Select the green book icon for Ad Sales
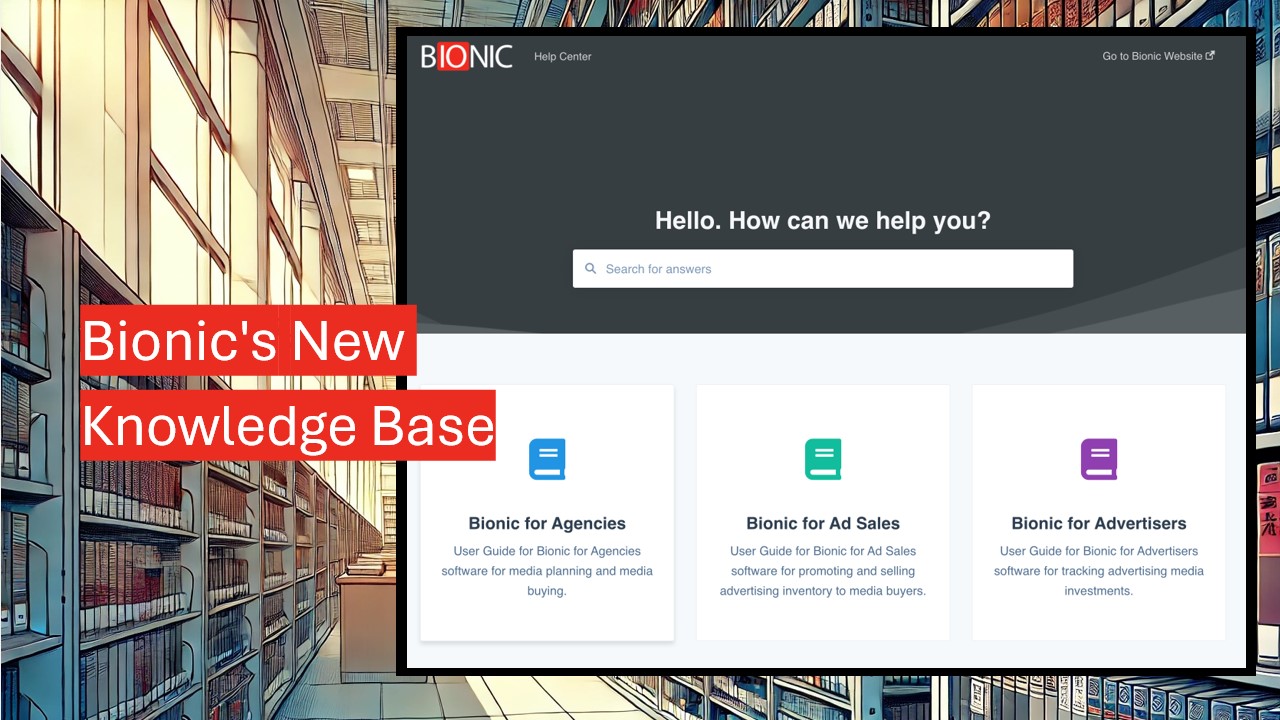 823,459
